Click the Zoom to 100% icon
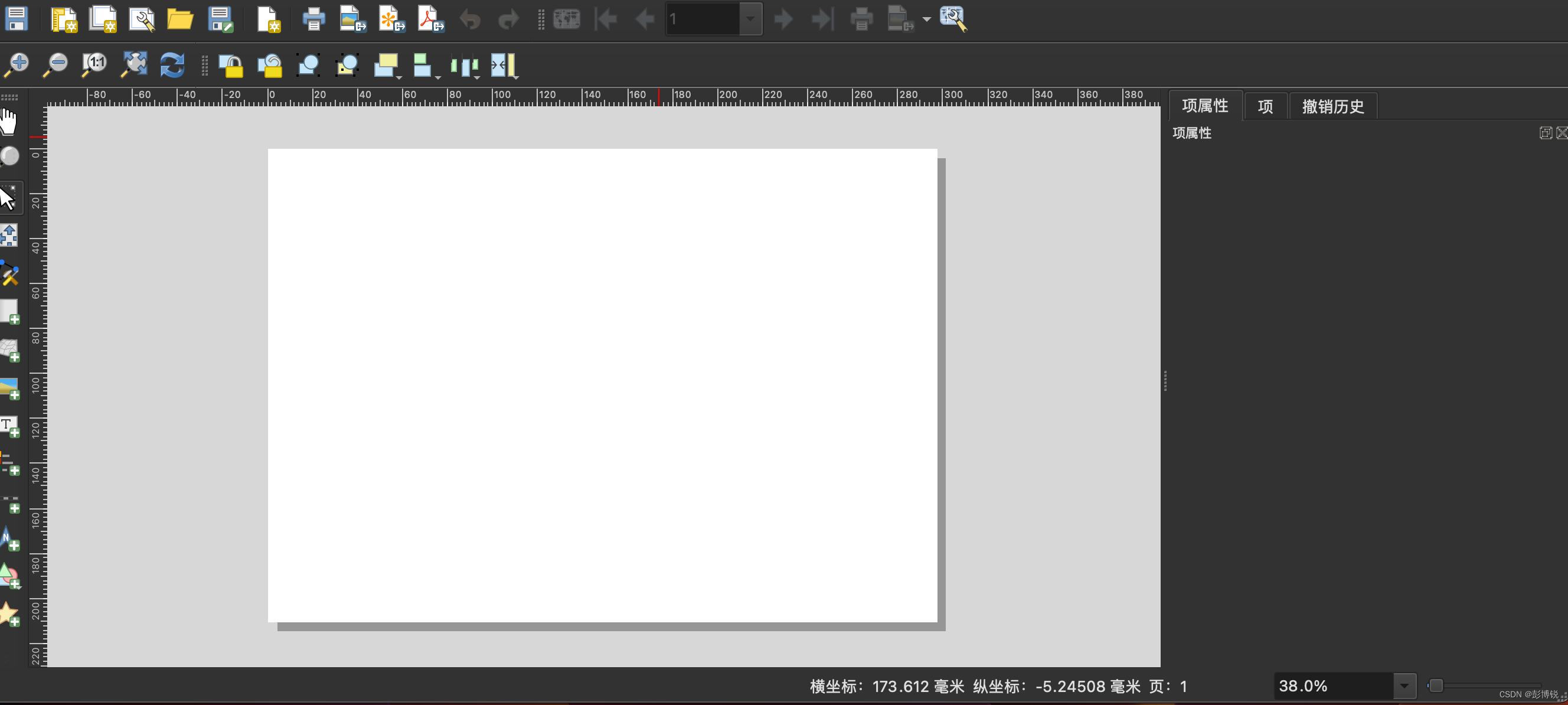Screen dimensions: 1568x705 point(94,64)
